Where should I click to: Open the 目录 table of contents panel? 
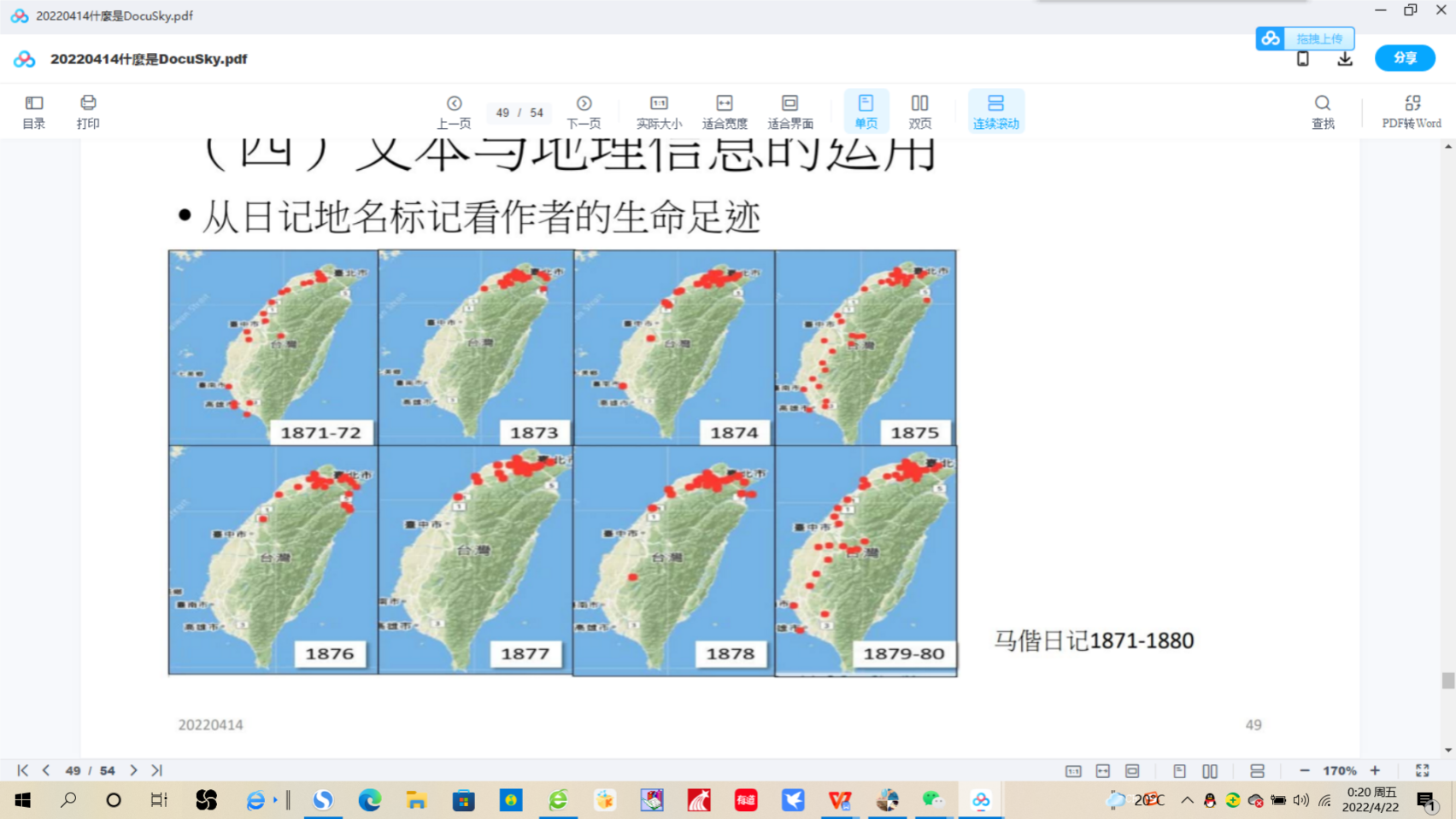point(34,112)
